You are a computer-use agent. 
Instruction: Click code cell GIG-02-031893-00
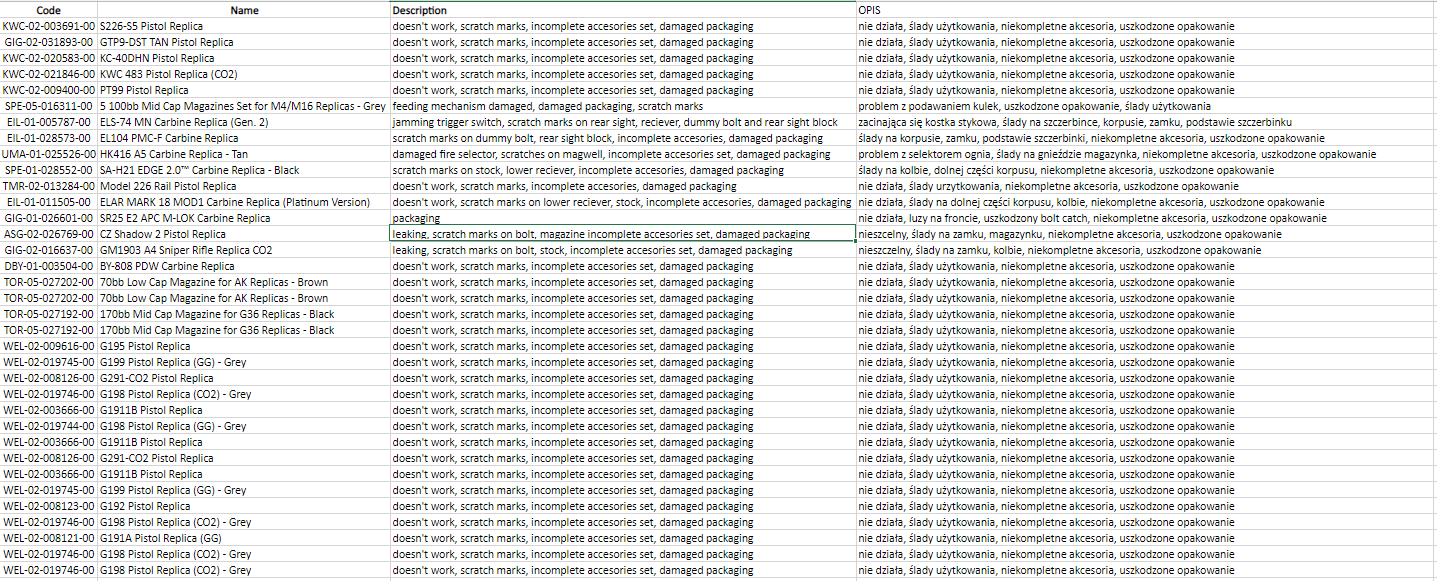(x=49, y=42)
